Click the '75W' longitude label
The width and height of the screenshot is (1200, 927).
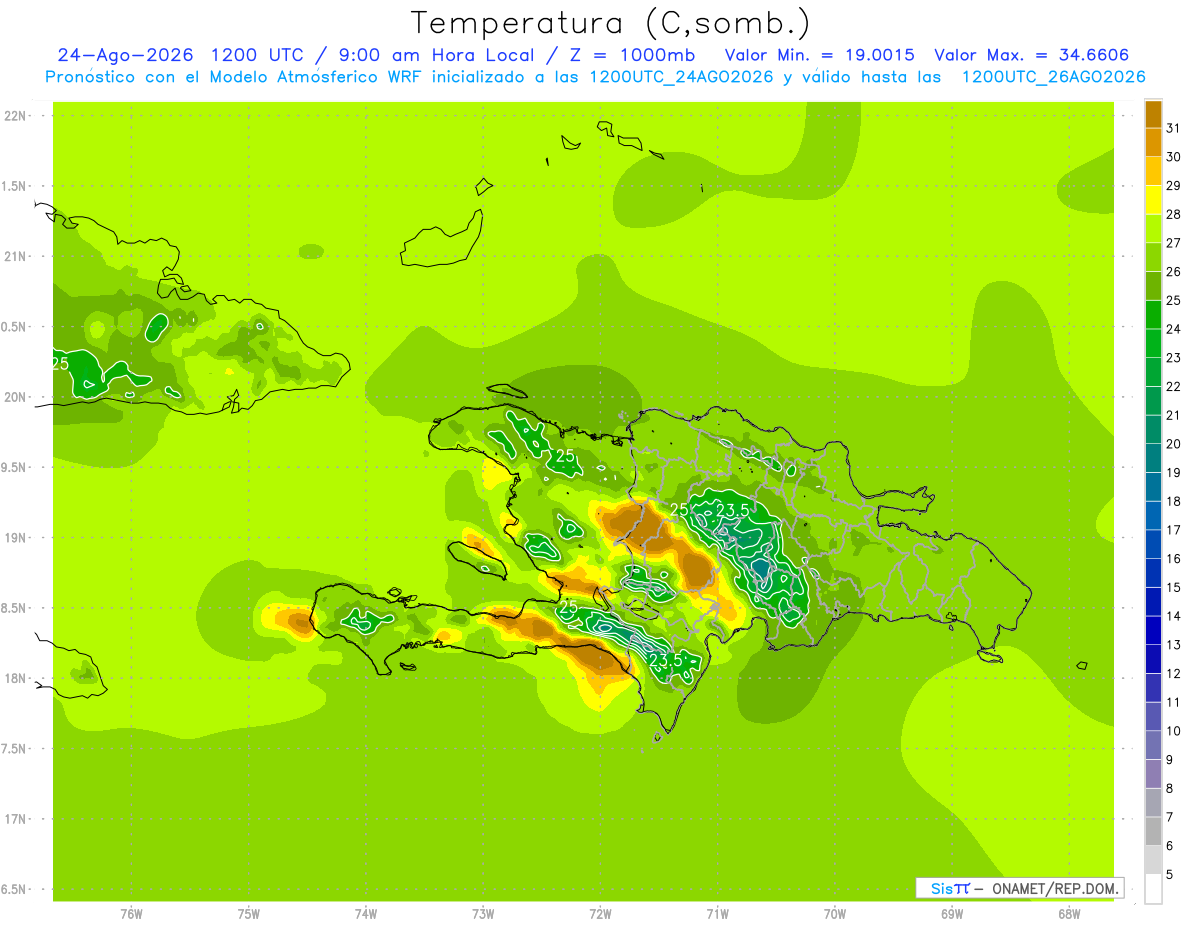(x=249, y=914)
